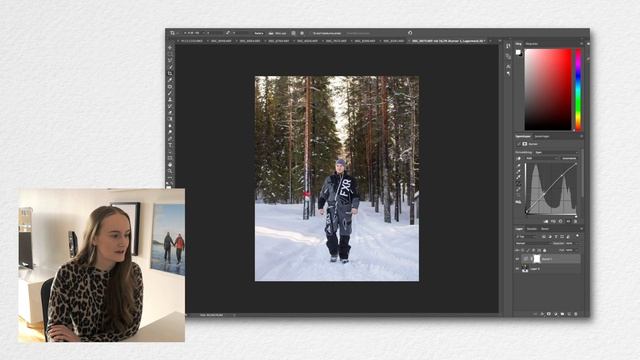Select the History Brush tool
Screen dimensions: 640x360
coord(170,106)
